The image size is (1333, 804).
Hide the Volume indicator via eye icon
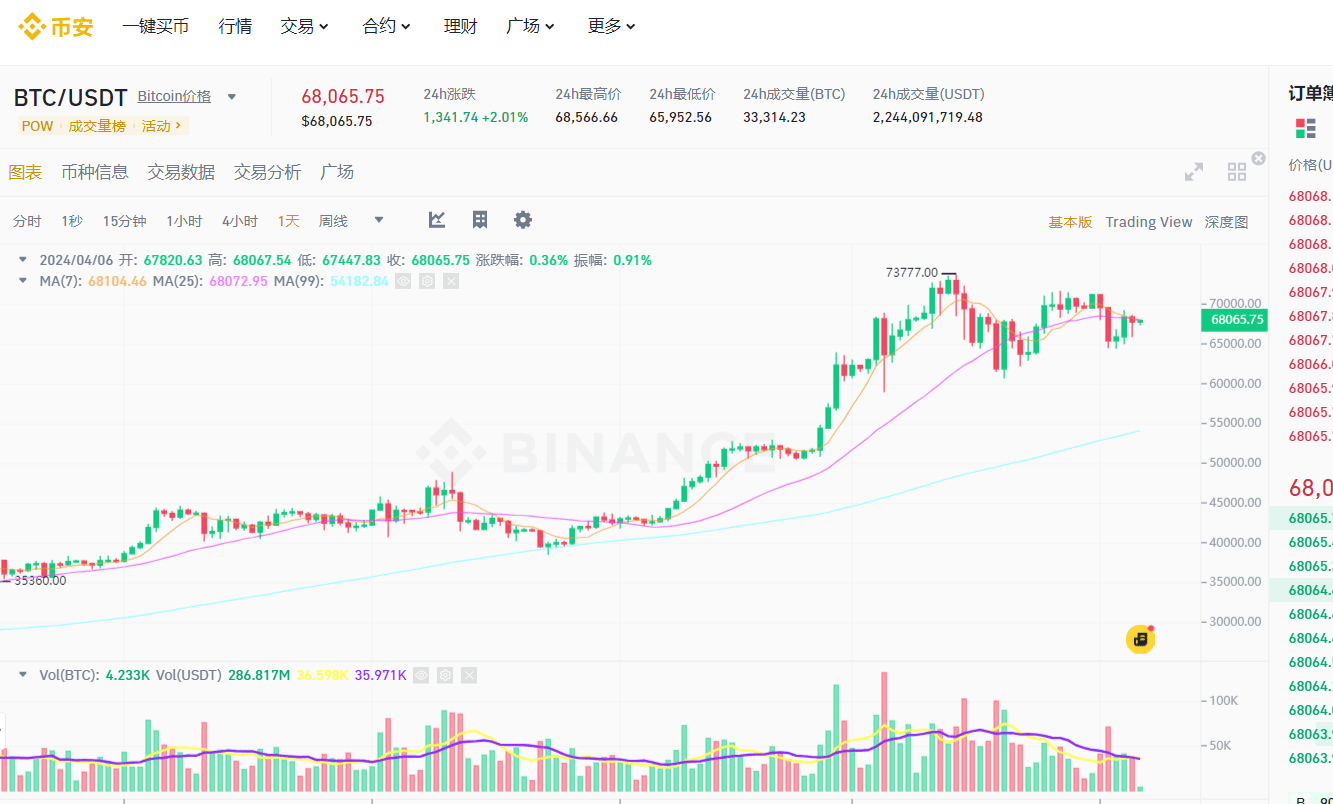(421, 675)
